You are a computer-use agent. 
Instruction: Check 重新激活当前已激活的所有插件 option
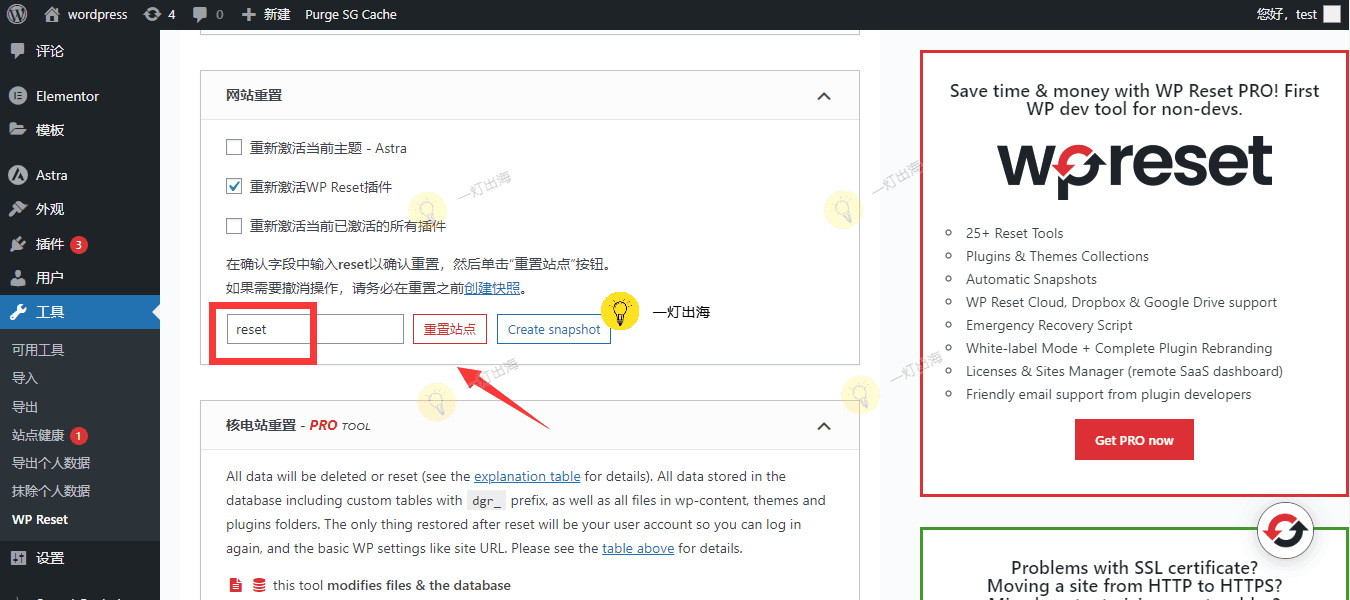(234, 226)
